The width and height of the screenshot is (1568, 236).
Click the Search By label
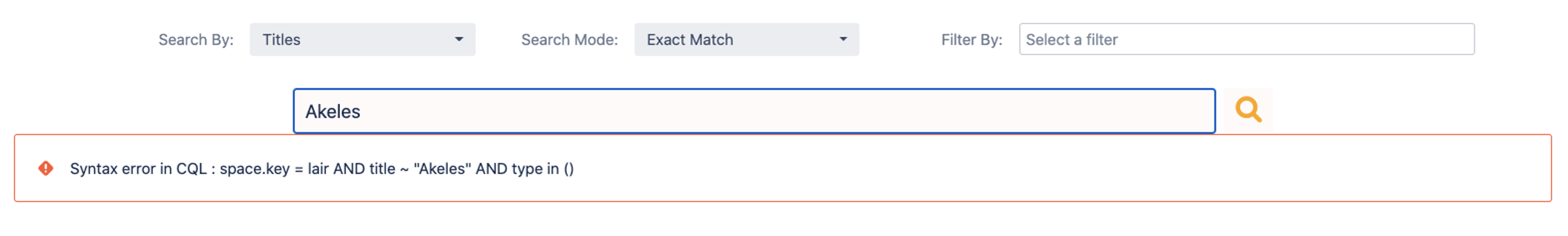(196, 40)
